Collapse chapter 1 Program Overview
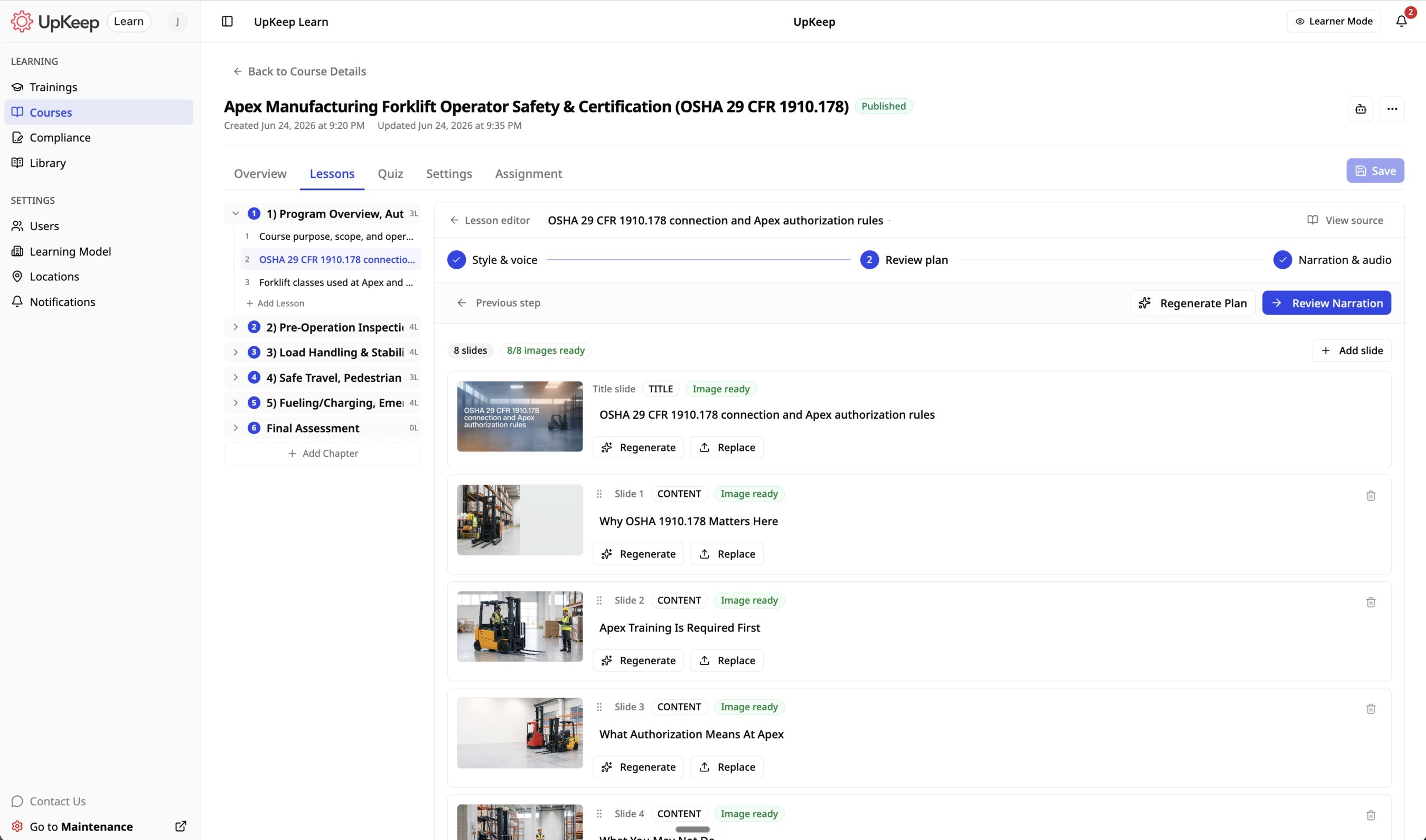Viewport: 1426px width, 840px height. click(236, 213)
